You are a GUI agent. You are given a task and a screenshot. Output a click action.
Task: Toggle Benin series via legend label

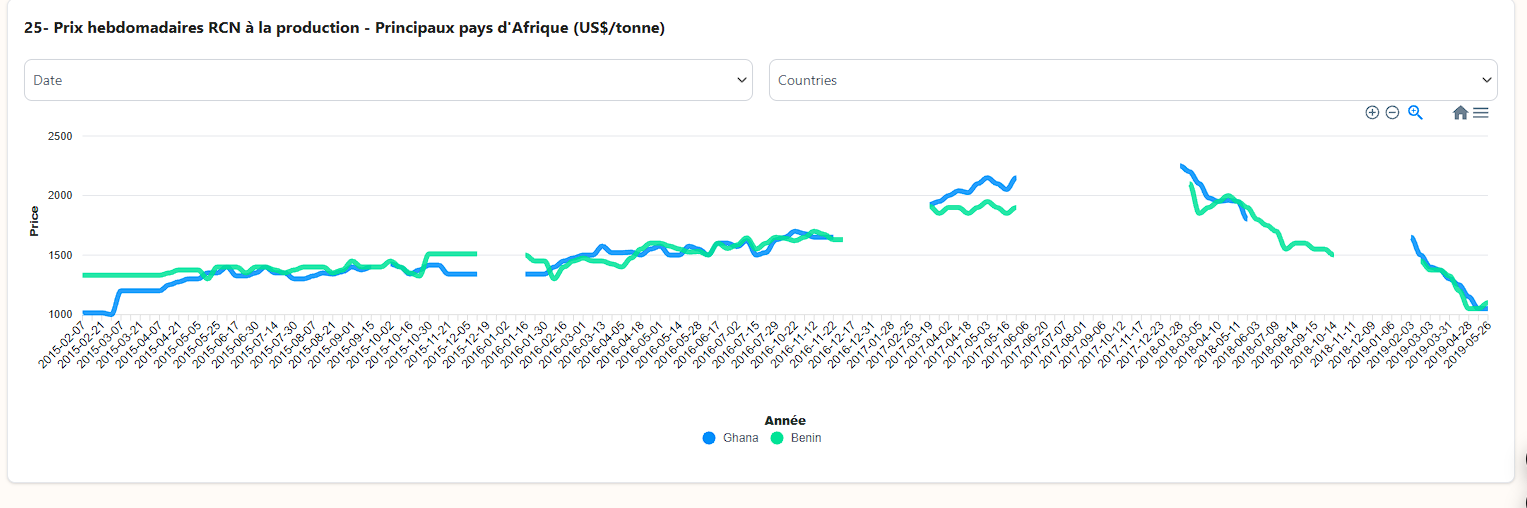pos(806,438)
